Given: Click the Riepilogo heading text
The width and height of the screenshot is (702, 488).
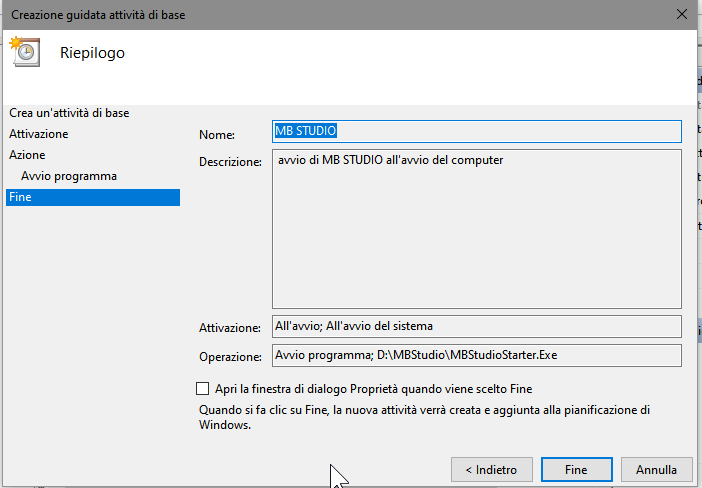Looking at the screenshot, I should 92,53.
